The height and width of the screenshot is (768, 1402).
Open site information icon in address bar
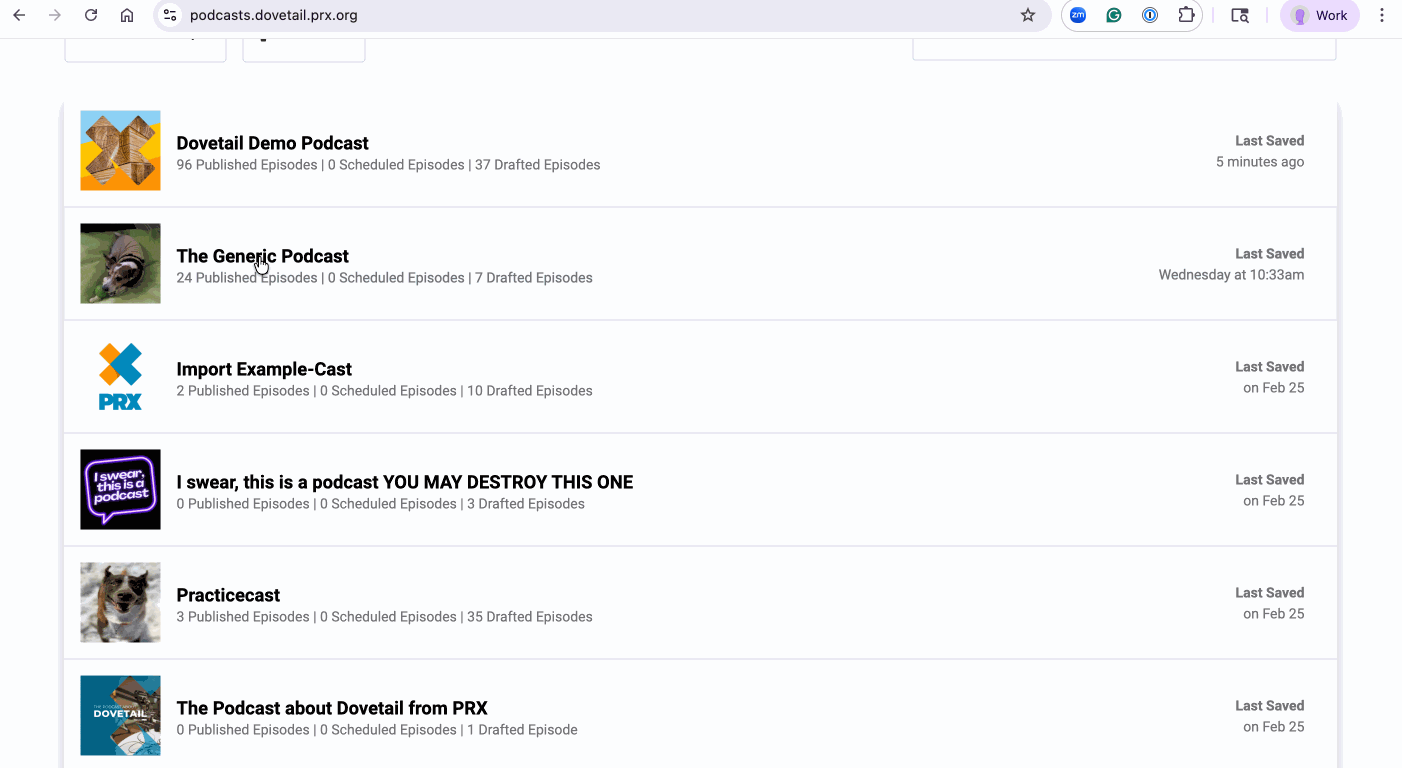point(170,15)
